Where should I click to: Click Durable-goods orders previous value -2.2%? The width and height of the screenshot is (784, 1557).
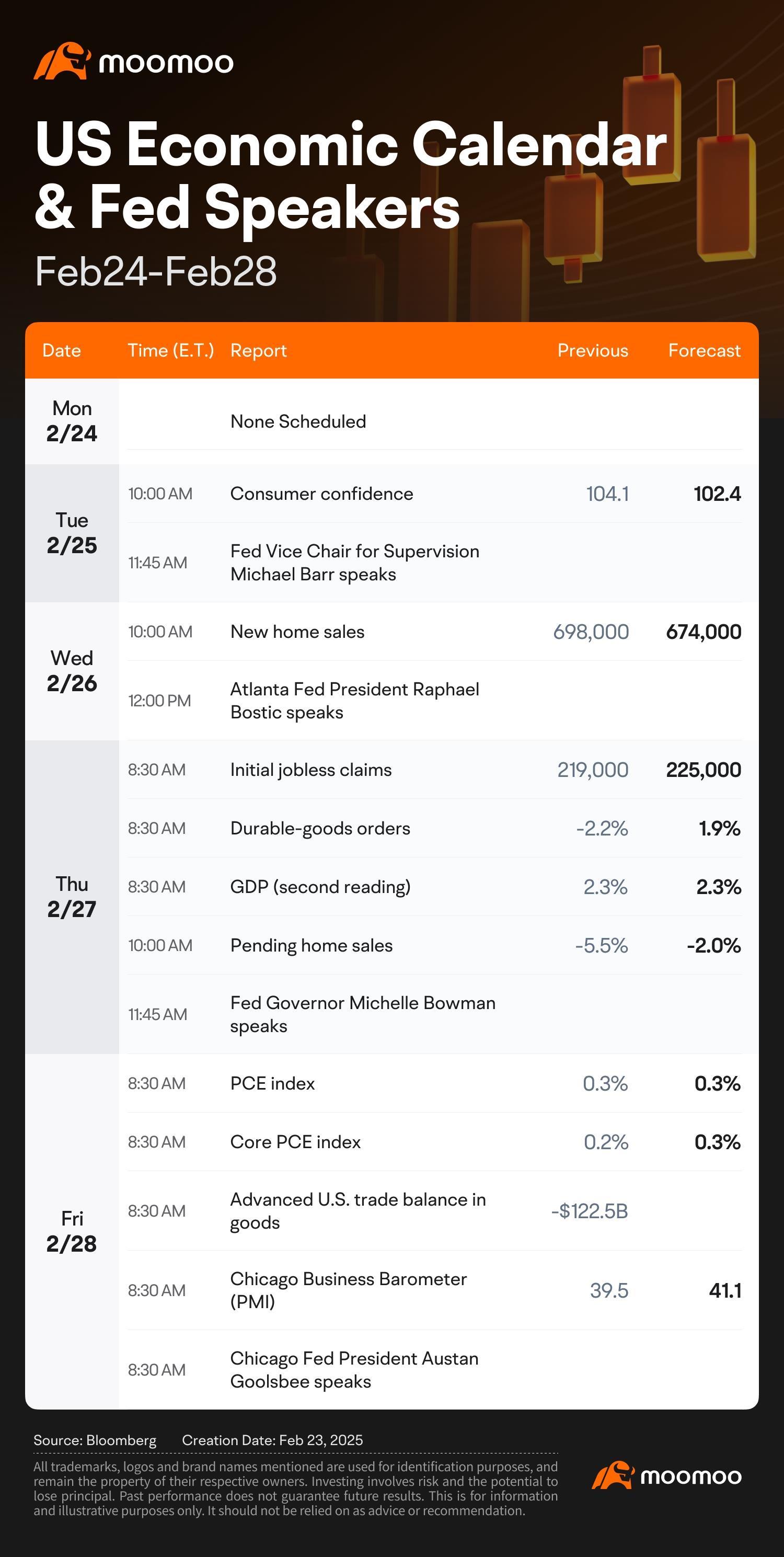pyautogui.click(x=602, y=828)
